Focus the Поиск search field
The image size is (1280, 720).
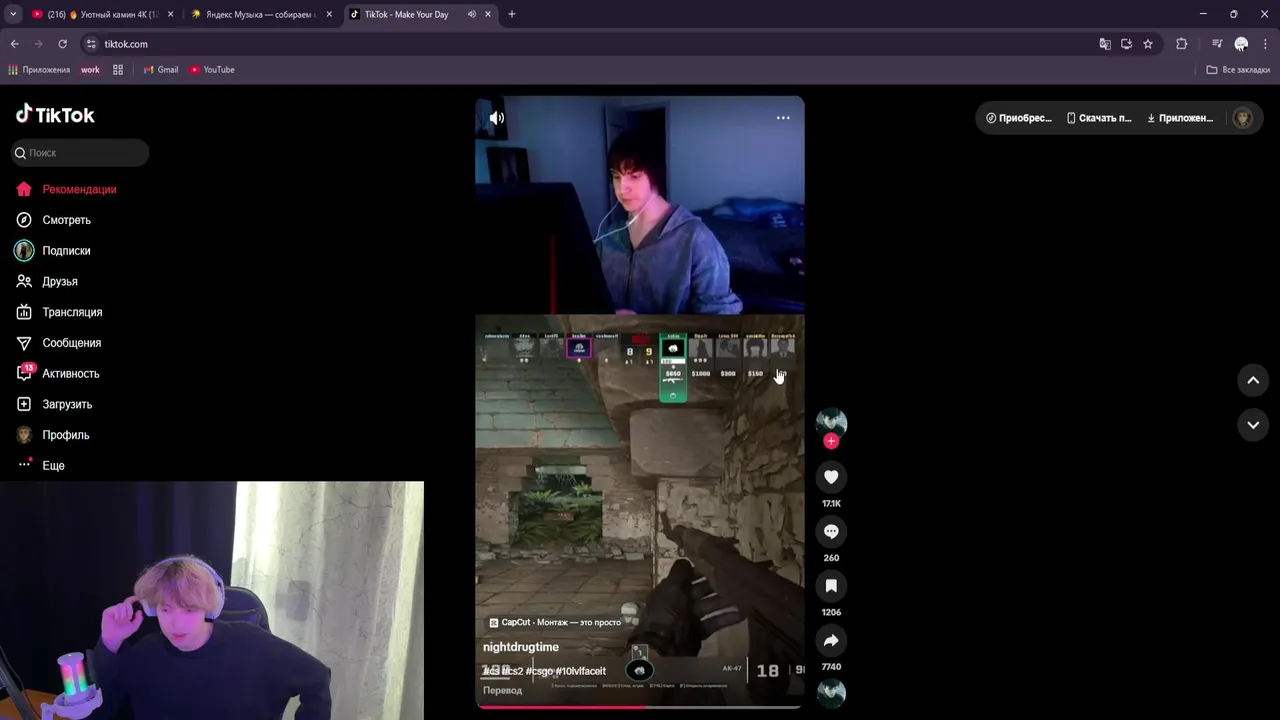[x=80, y=153]
